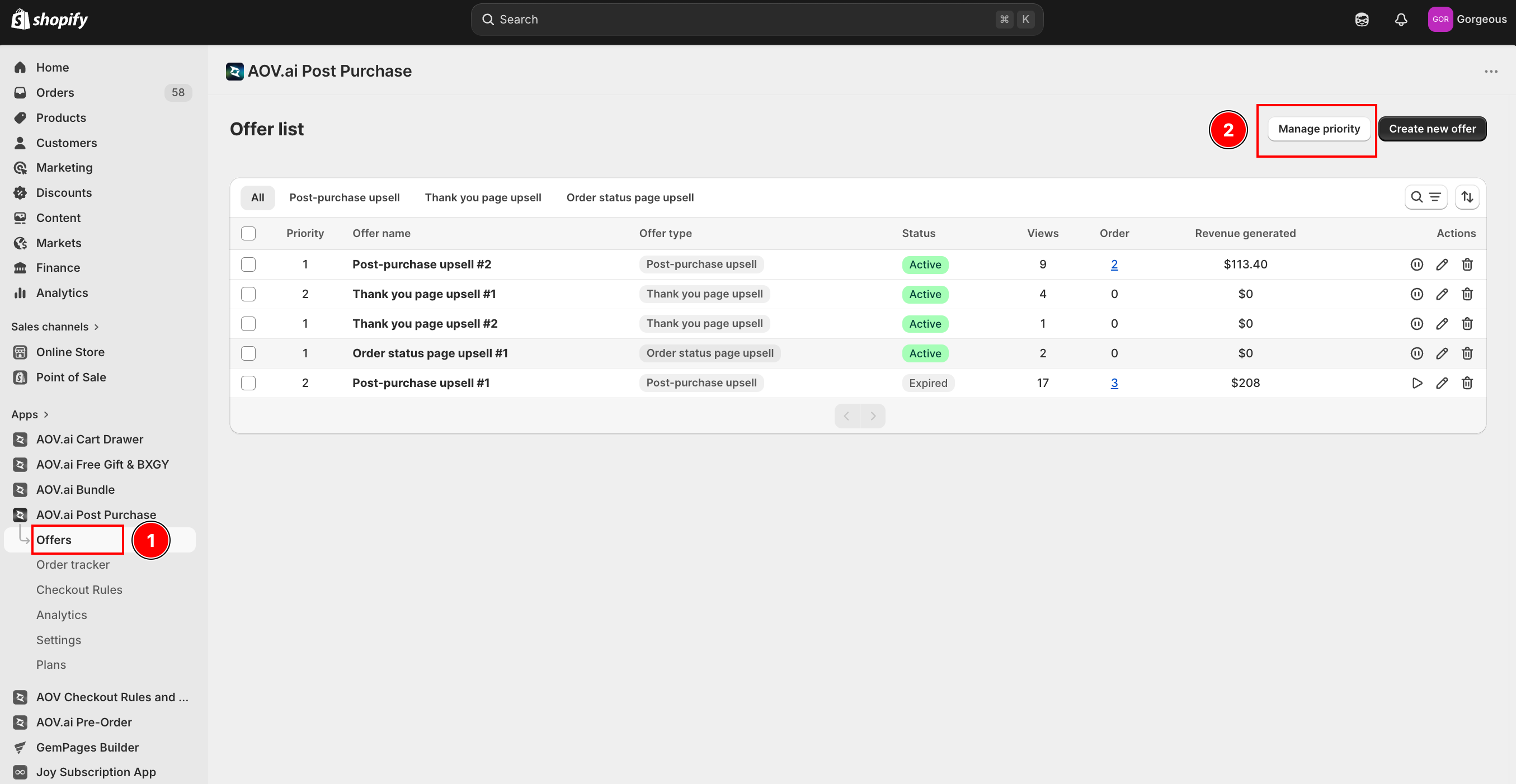The height and width of the screenshot is (784, 1516).
Task: Pause Thank you page upsell #2
Action: coord(1416,323)
